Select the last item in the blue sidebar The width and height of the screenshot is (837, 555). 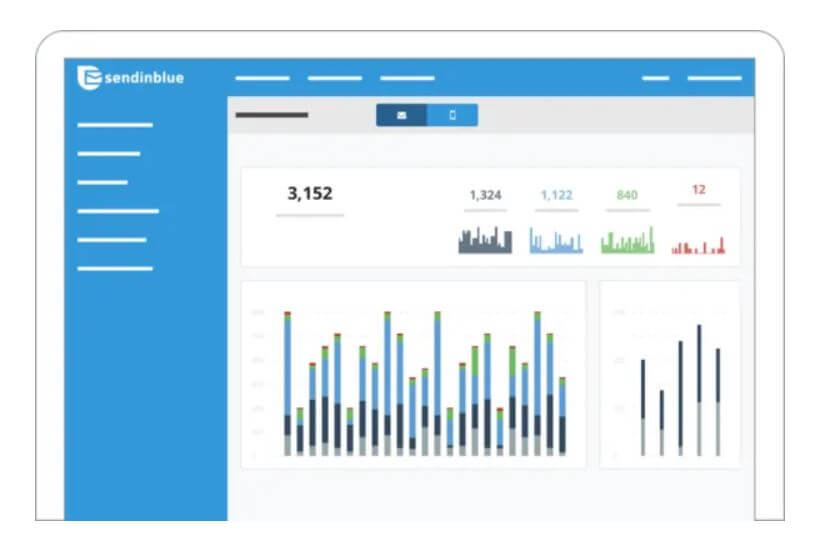coord(115,268)
